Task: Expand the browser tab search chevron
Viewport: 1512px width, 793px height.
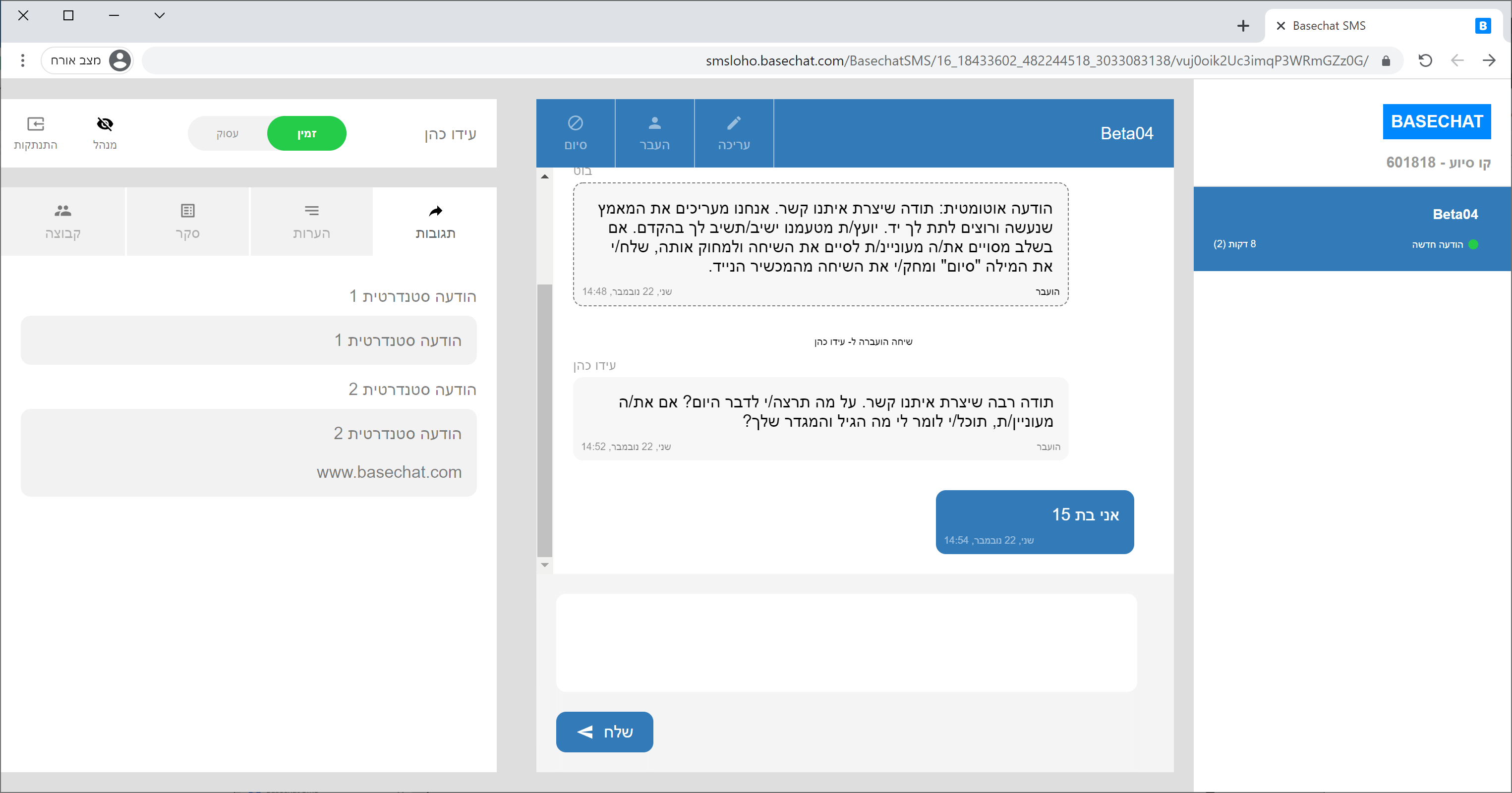Action: coord(159,16)
